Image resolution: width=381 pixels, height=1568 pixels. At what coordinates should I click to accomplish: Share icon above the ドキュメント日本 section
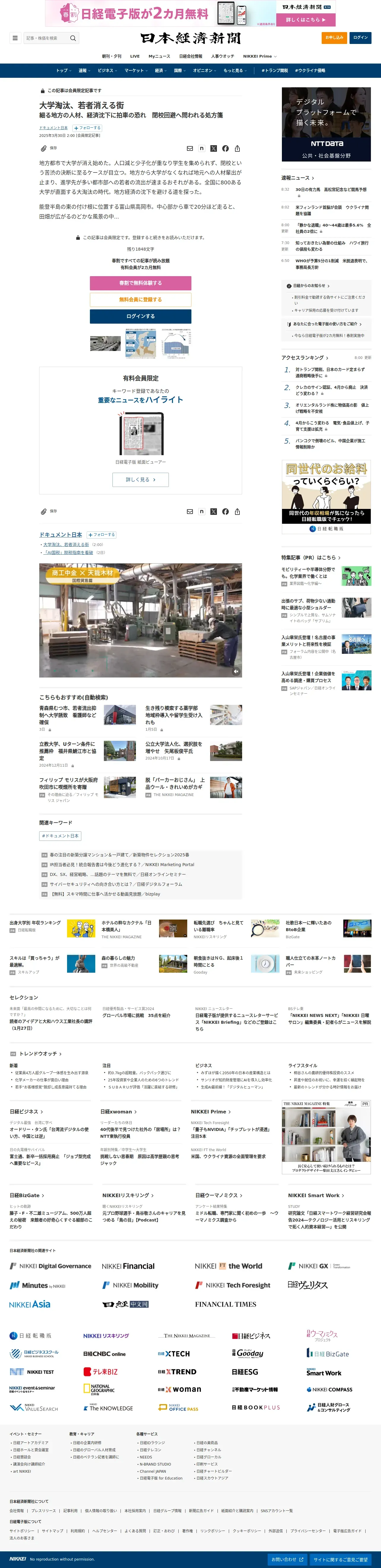[x=237, y=511]
